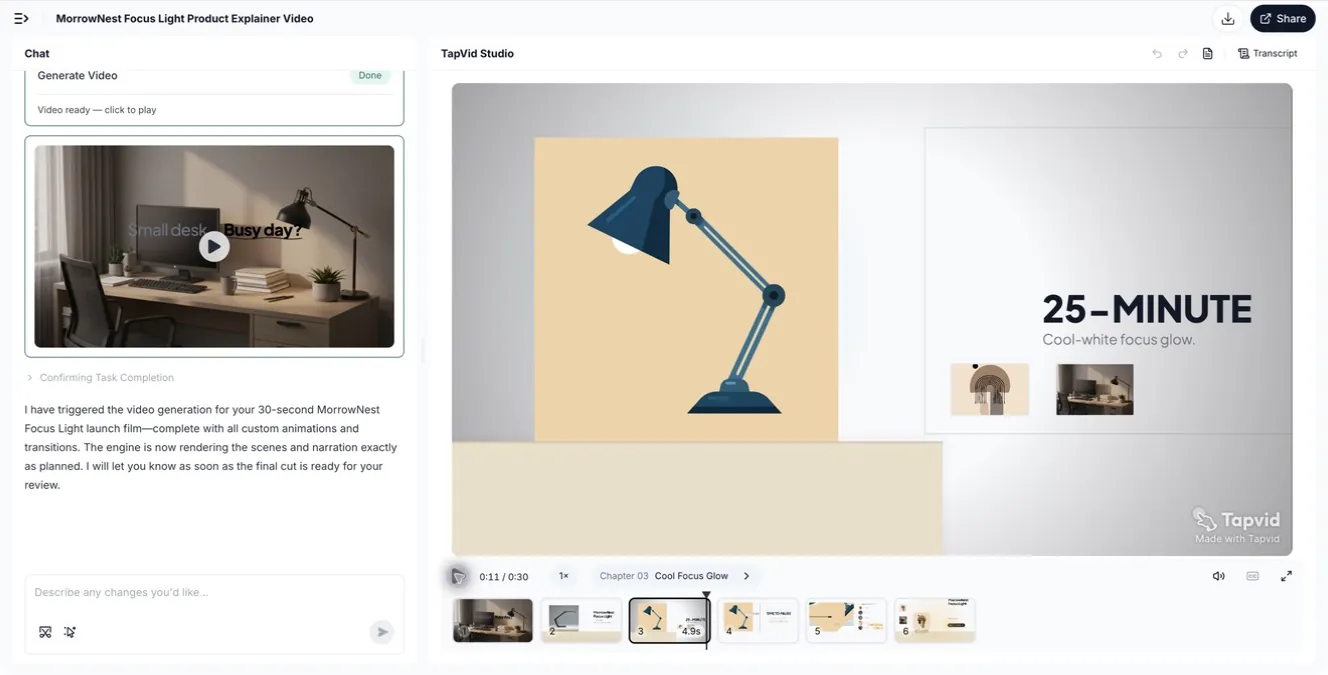Toggle closed captions

(1252, 576)
